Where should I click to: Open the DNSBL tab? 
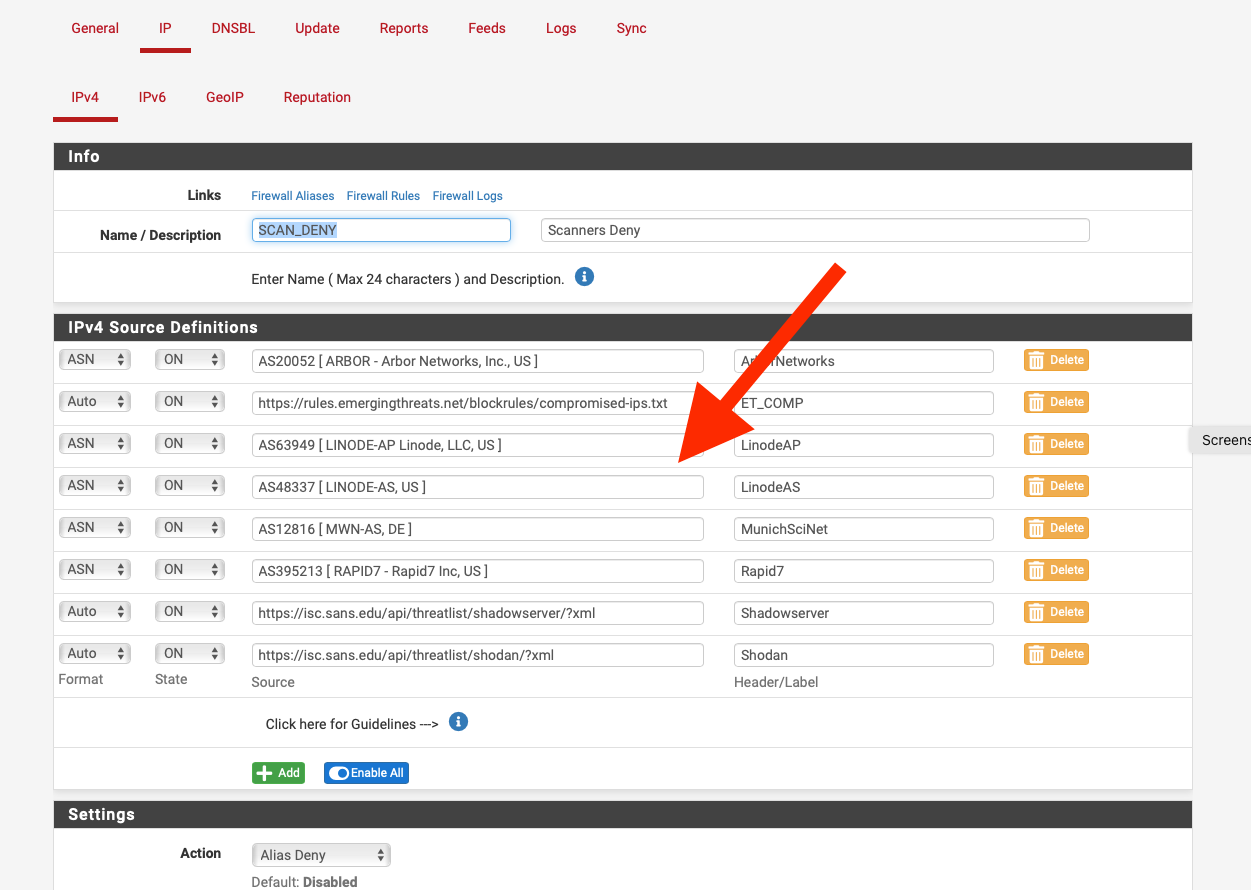[x=233, y=28]
